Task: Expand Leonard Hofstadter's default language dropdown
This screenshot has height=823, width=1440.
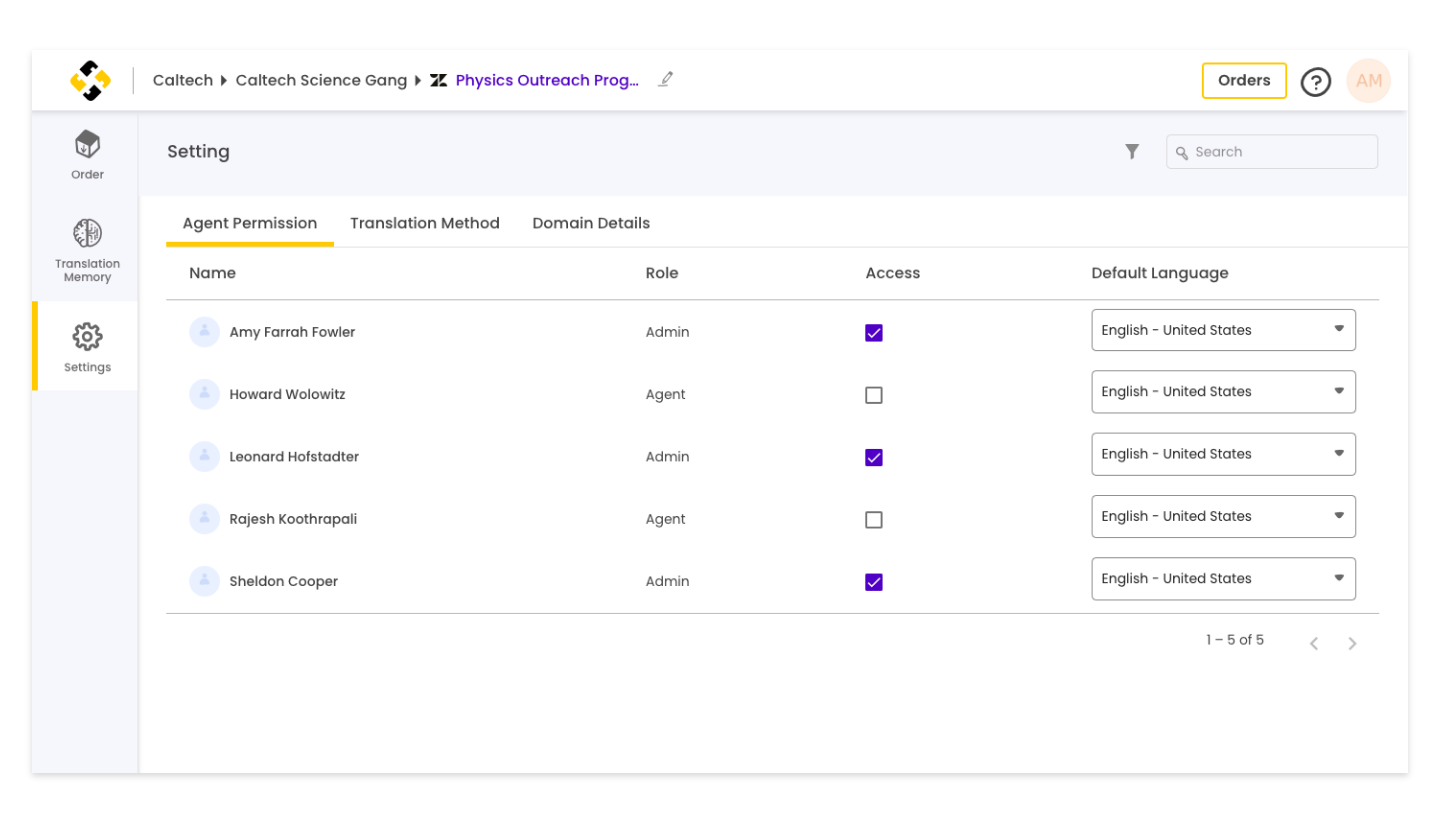Action: [1223, 454]
